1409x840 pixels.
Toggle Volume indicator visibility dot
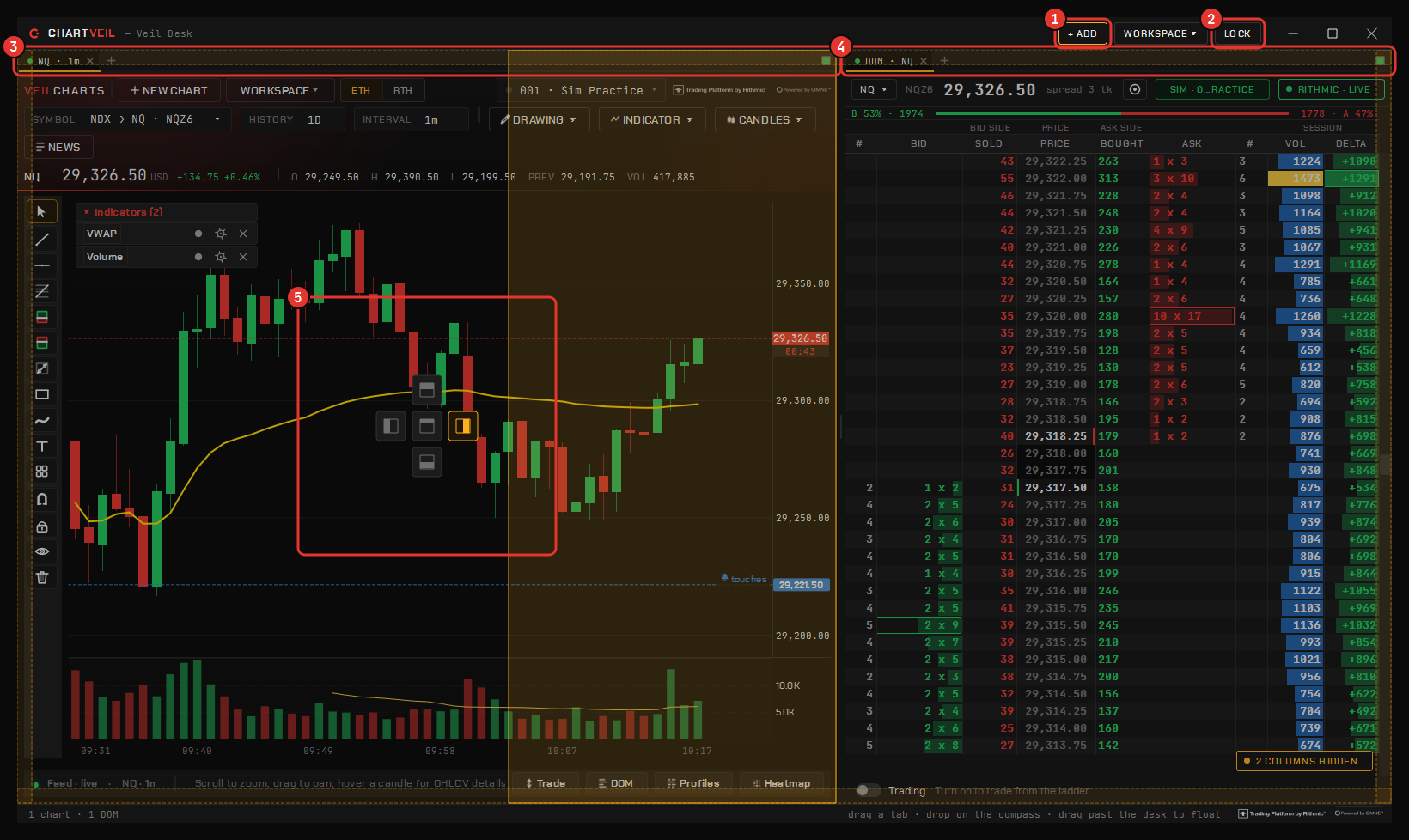tap(198, 257)
